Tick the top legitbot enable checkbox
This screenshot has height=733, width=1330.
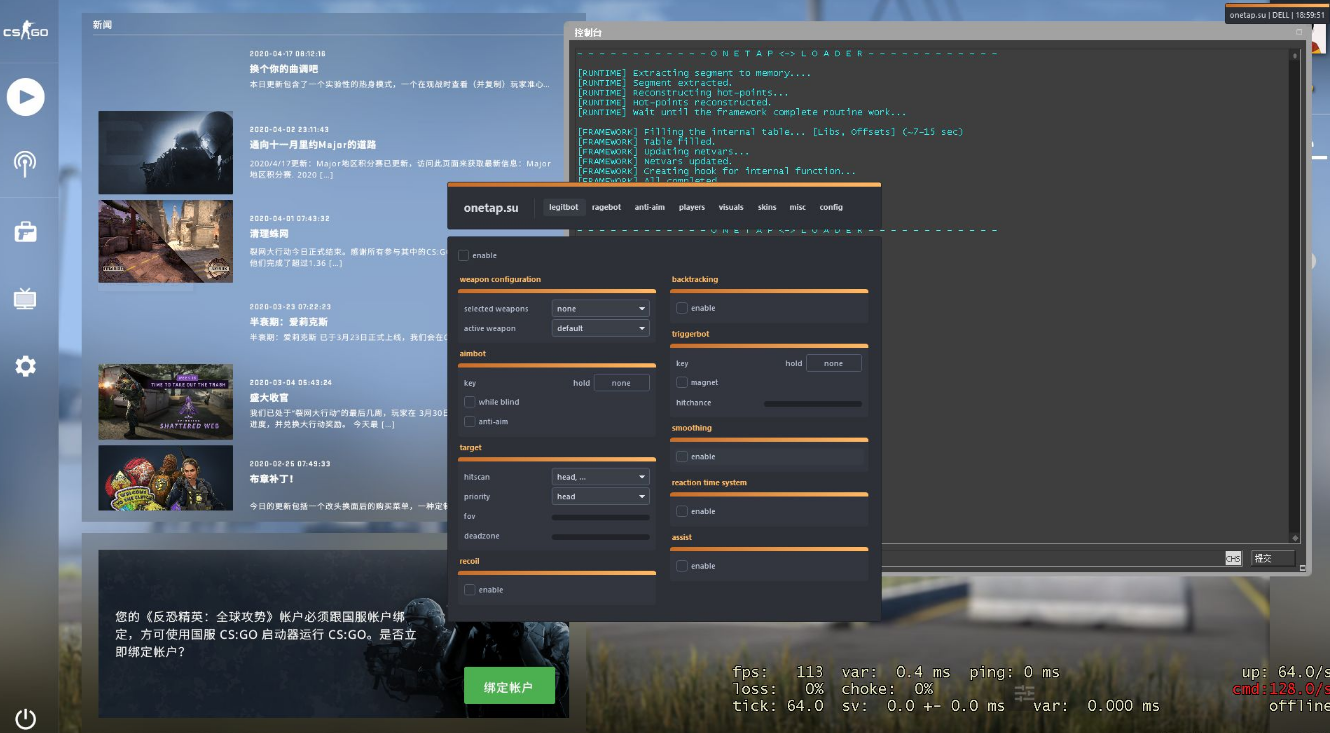(x=463, y=255)
